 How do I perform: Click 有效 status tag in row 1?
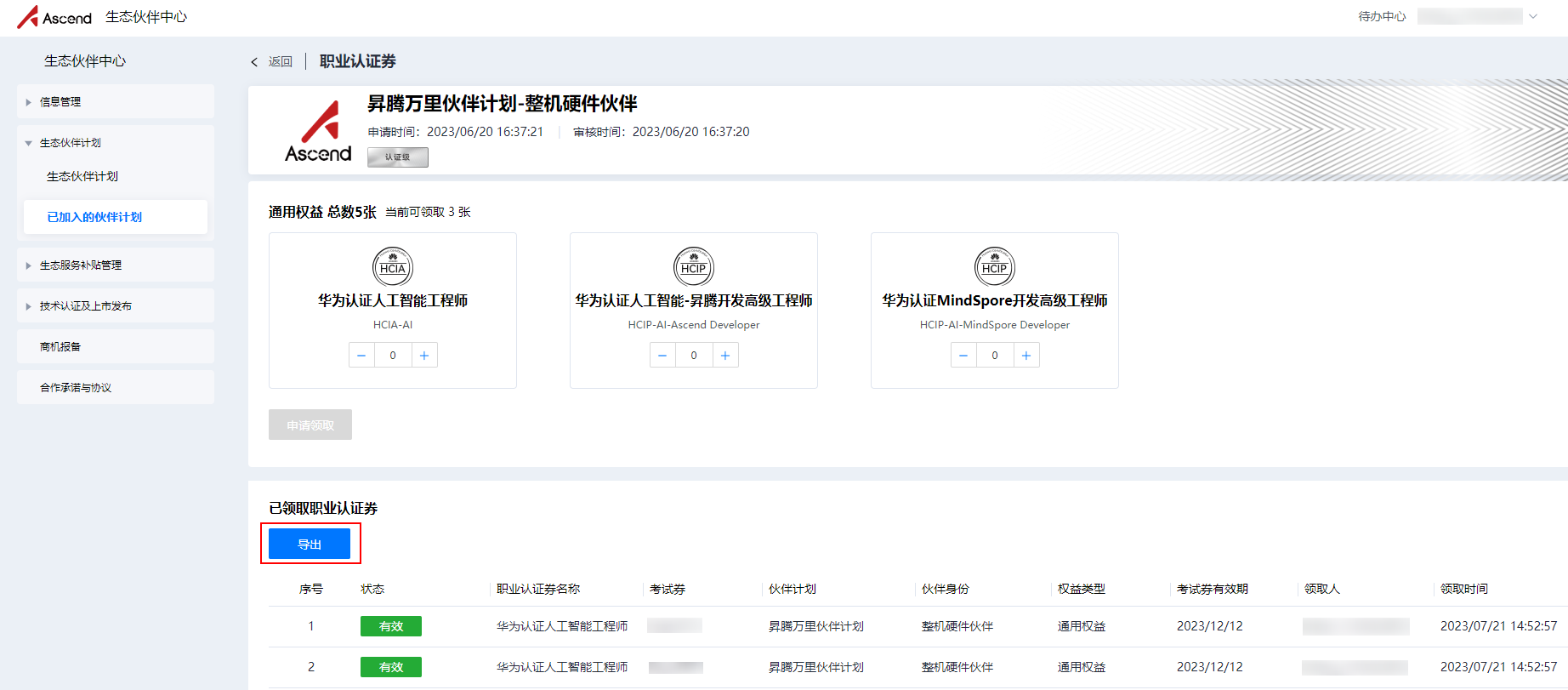tap(391, 626)
